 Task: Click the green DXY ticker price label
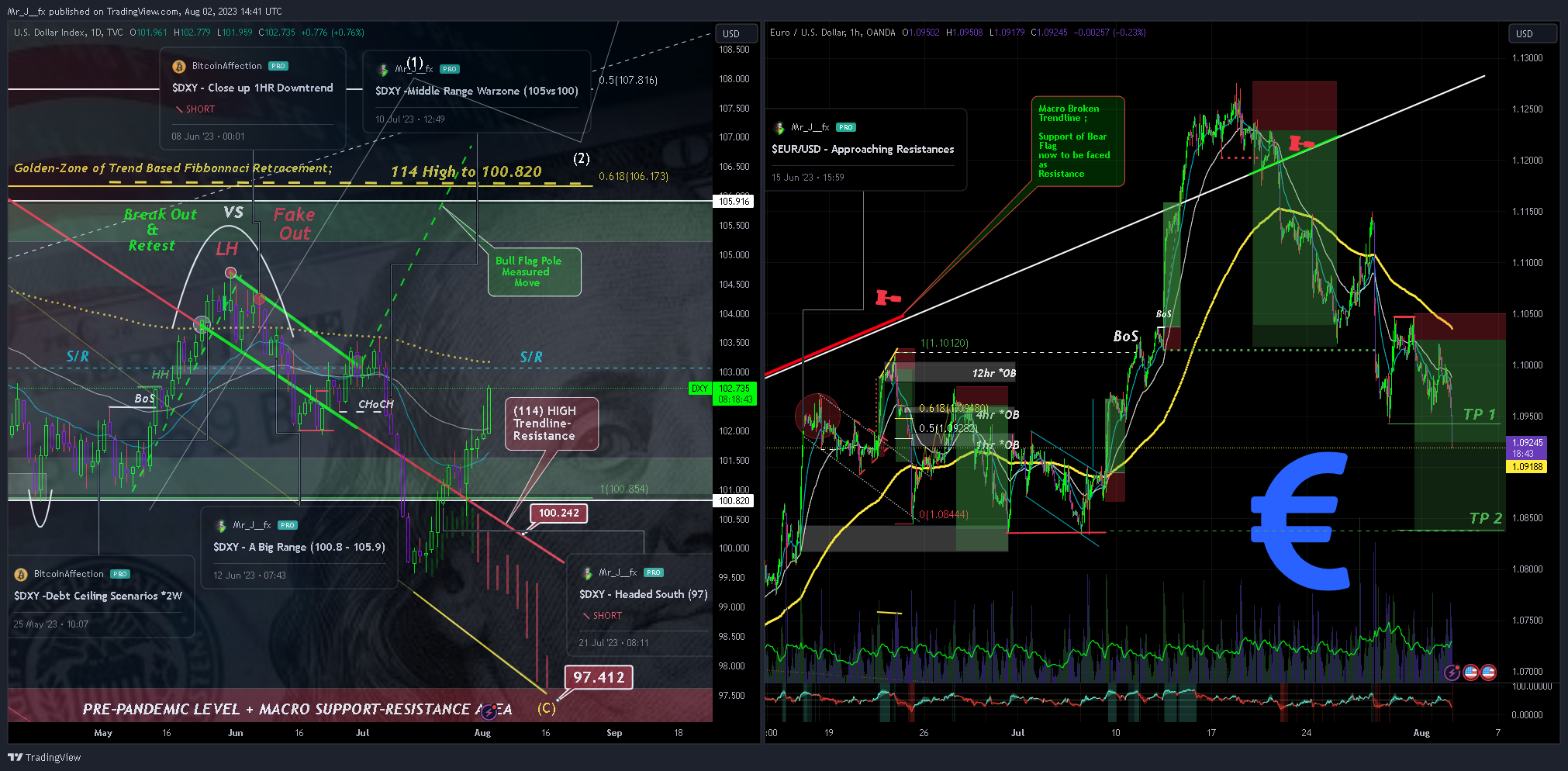coord(700,389)
